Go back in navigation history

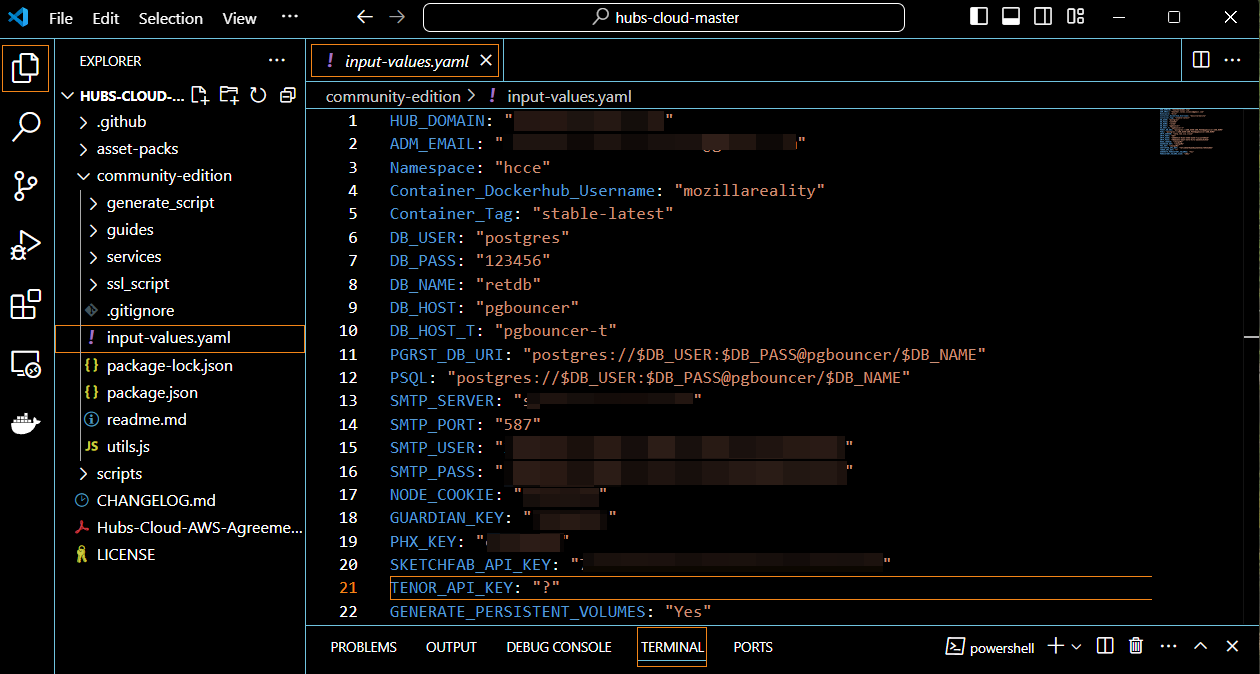(365, 17)
